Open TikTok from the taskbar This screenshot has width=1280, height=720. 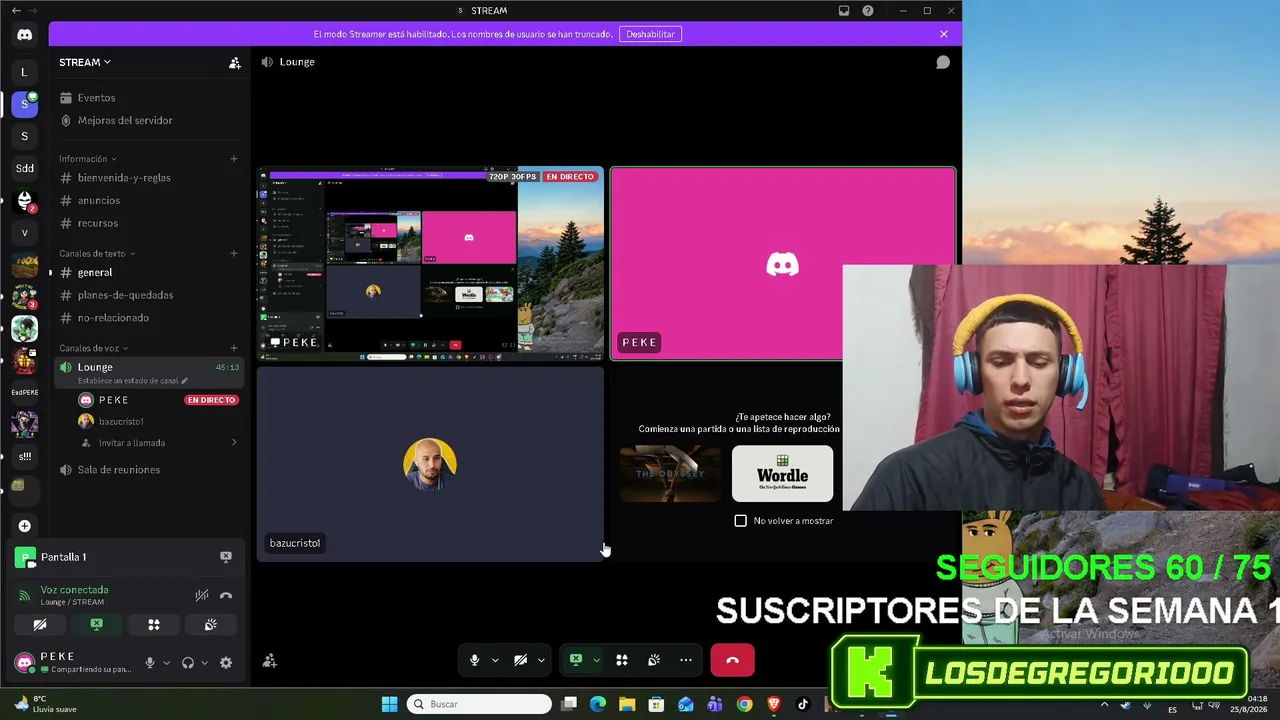802,704
